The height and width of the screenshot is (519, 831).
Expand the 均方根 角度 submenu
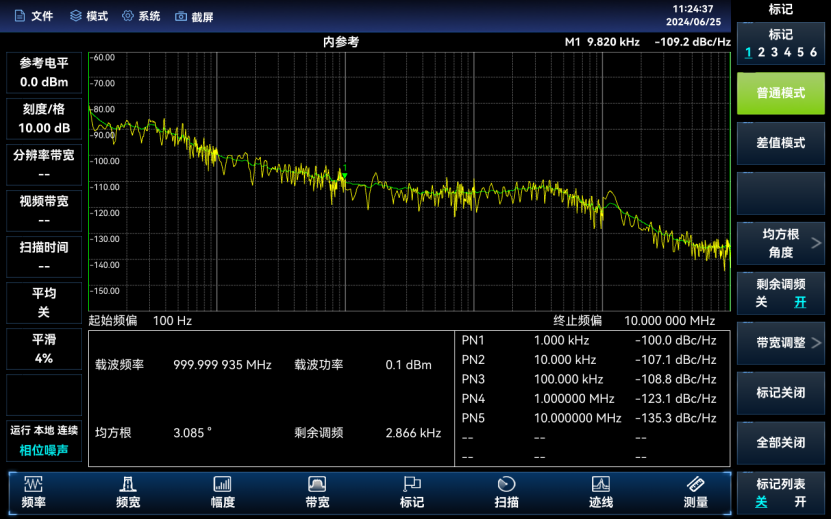click(780, 243)
